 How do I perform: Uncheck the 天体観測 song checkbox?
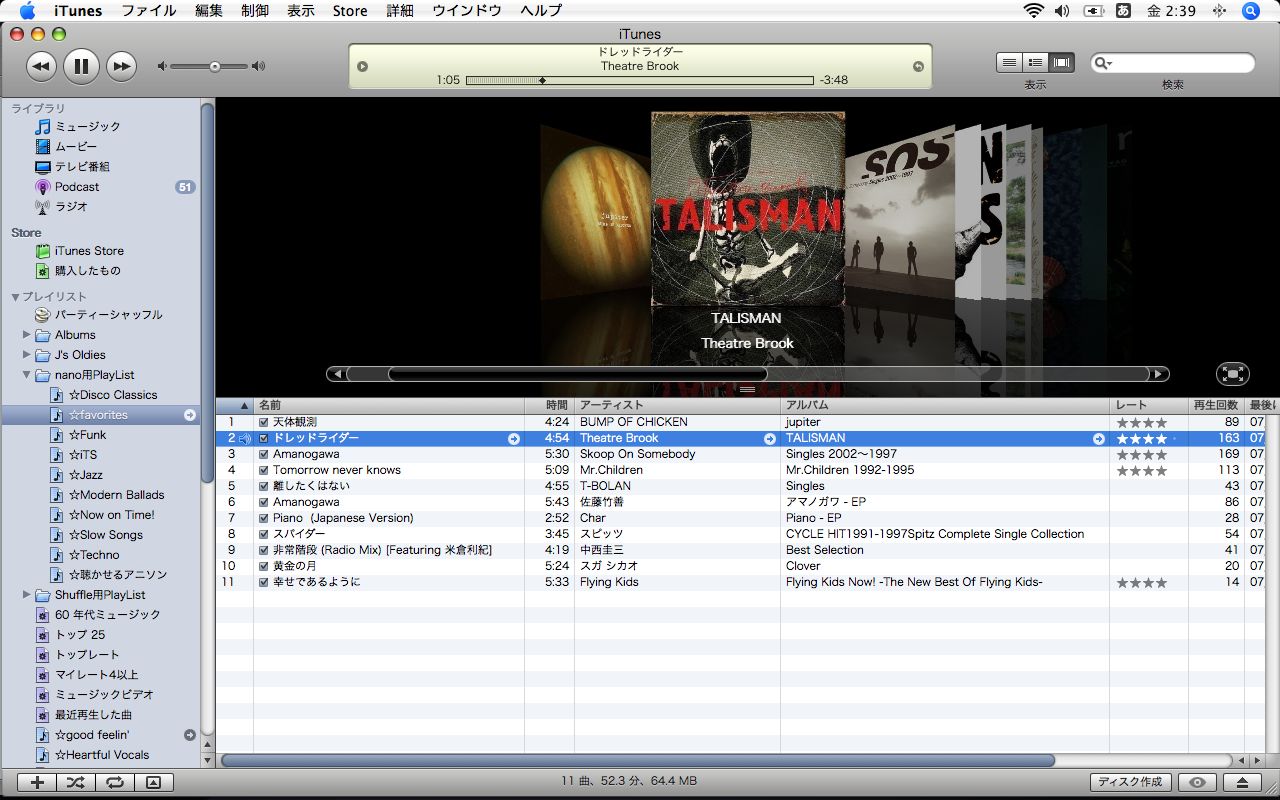tap(264, 422)
